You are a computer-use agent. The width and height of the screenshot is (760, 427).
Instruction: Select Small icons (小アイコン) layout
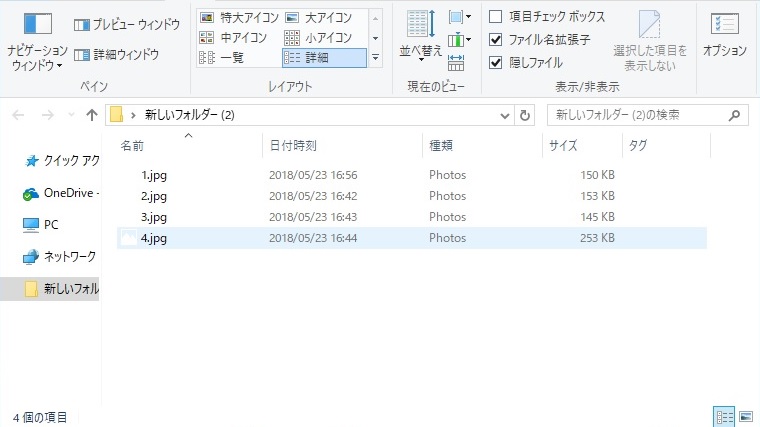pyautogui.click(x=318, y=38)
